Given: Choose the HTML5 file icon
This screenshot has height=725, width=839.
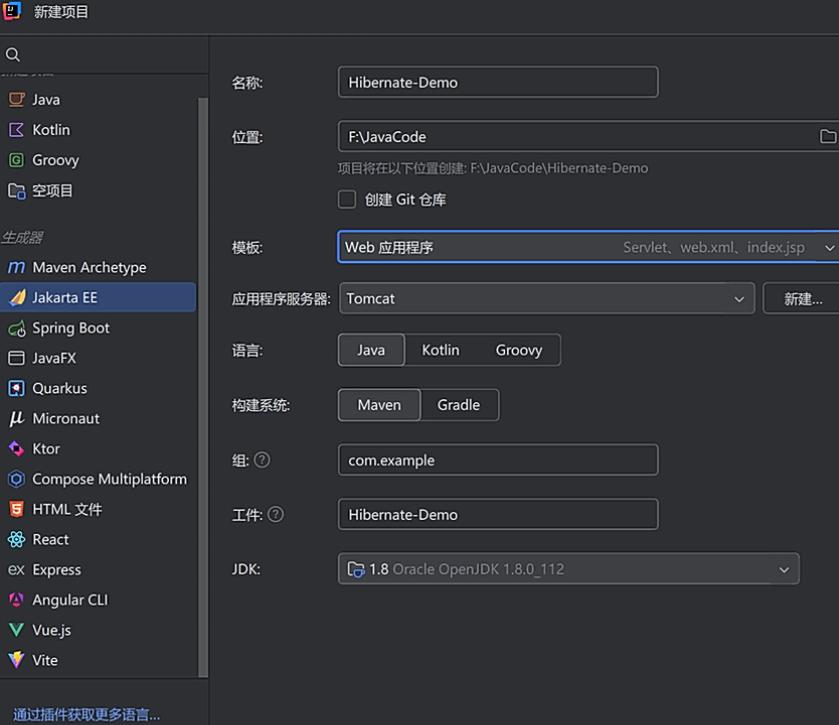Looking at the screenshot, I should (17, 509).
